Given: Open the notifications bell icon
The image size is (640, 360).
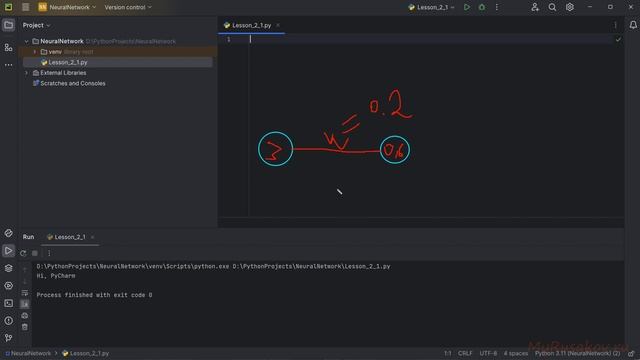Looking at the screenshot, I should (633, 25).
